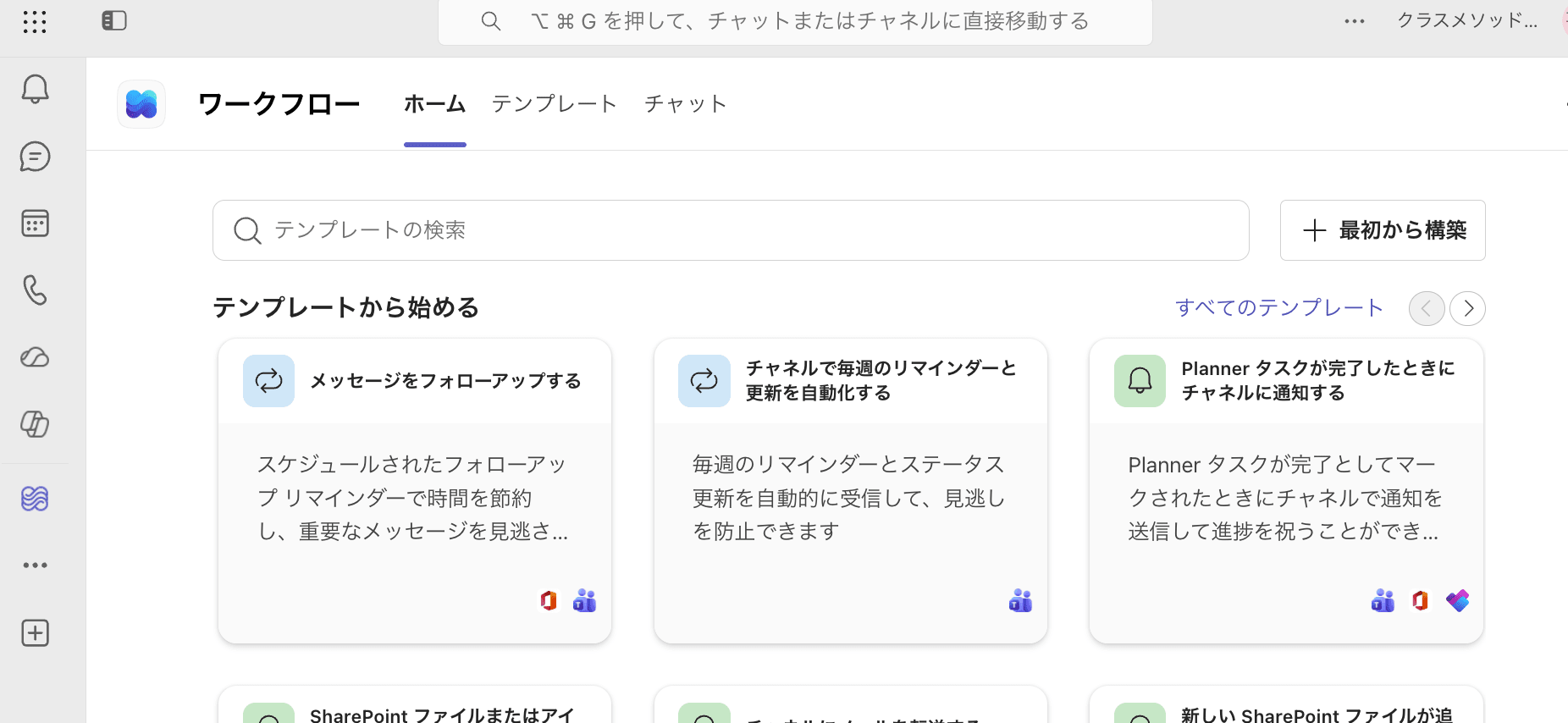Open Calls phone icon in sidebar

click(x=35, y=290)
